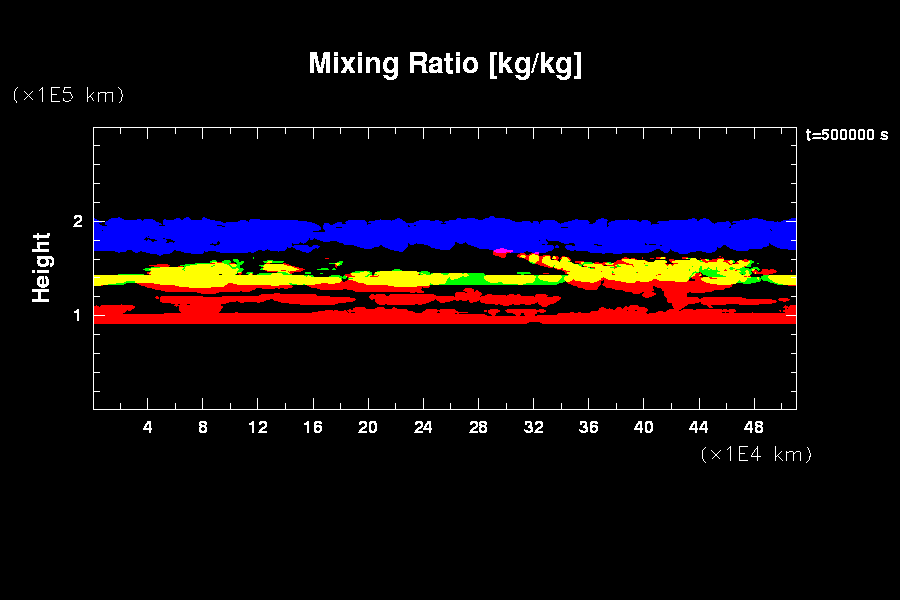Click the 't=500000 s' time label
This screenshot has height=600, width=900.
tap(847, 135)
